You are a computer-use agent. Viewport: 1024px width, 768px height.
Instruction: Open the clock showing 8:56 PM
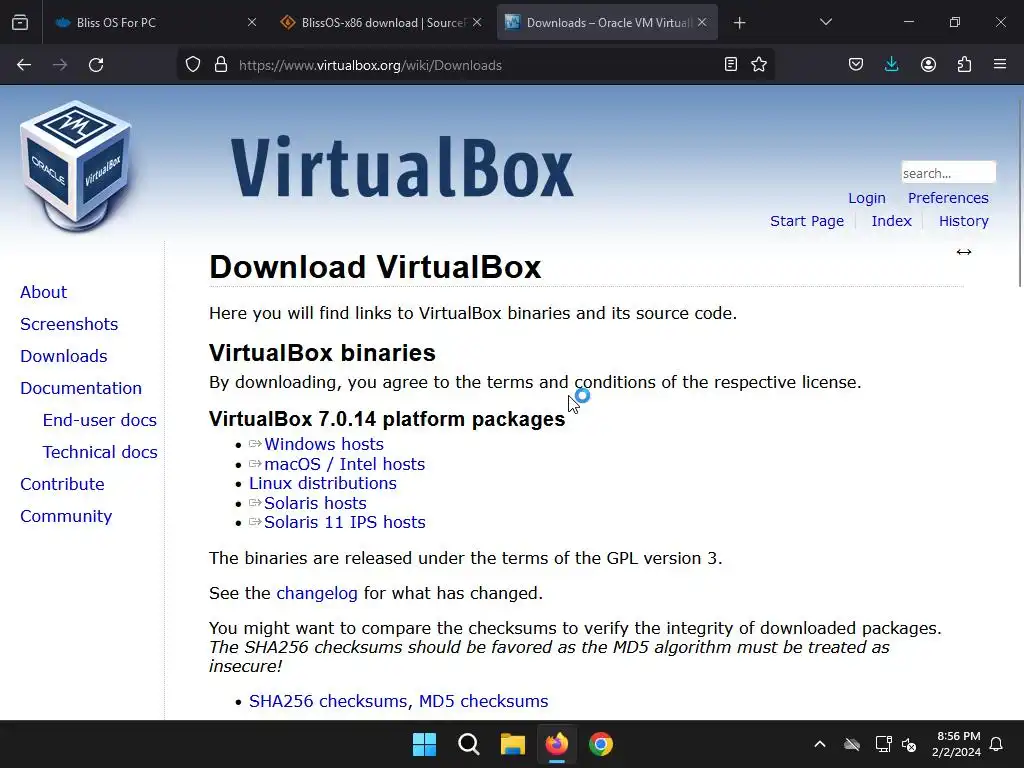(x=955, y=744)
